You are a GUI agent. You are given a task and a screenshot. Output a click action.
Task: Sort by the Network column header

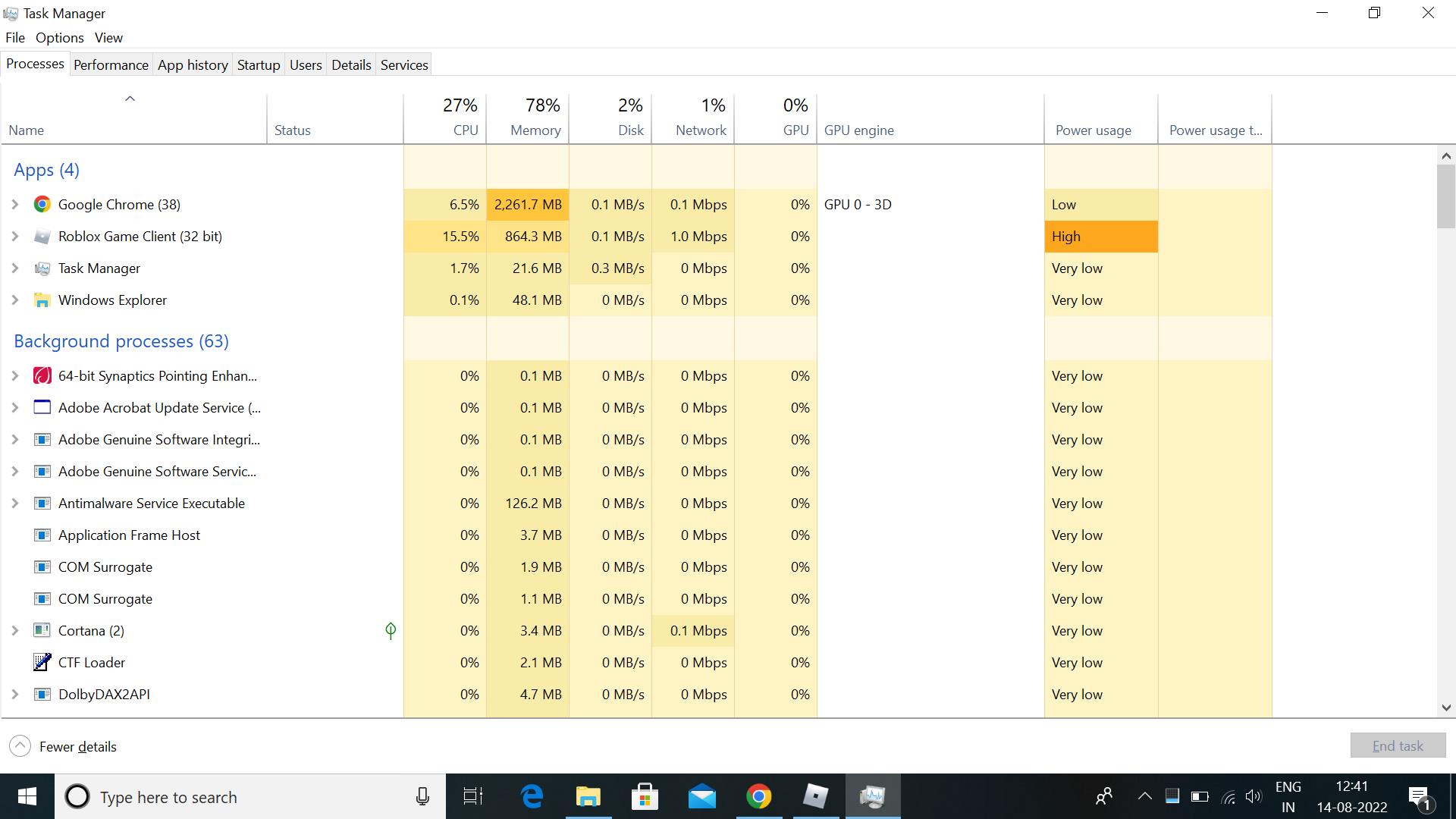[693, 118]
